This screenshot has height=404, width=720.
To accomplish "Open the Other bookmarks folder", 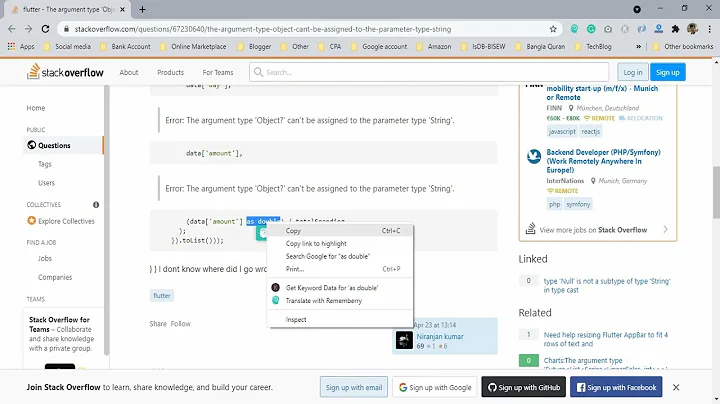I will (x=683, y=46).
